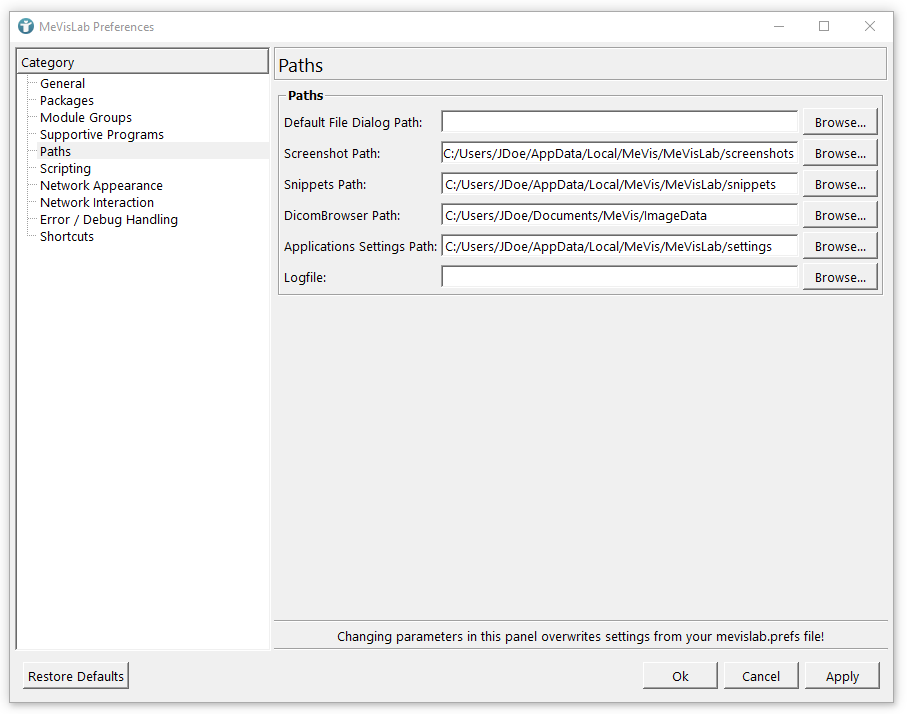Open the General category
This screenshot has height=714, width=909.
[62, 84]
